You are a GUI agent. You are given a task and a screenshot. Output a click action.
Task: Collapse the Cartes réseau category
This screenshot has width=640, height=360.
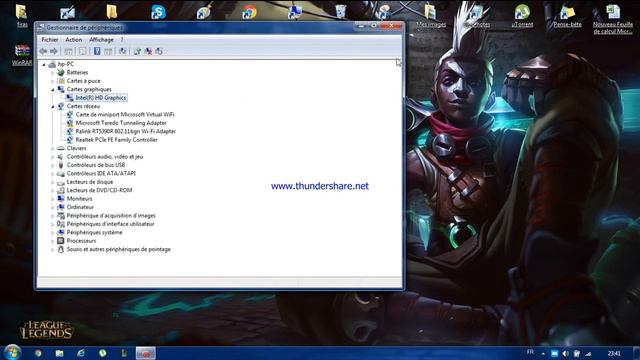tap(53, 106)
